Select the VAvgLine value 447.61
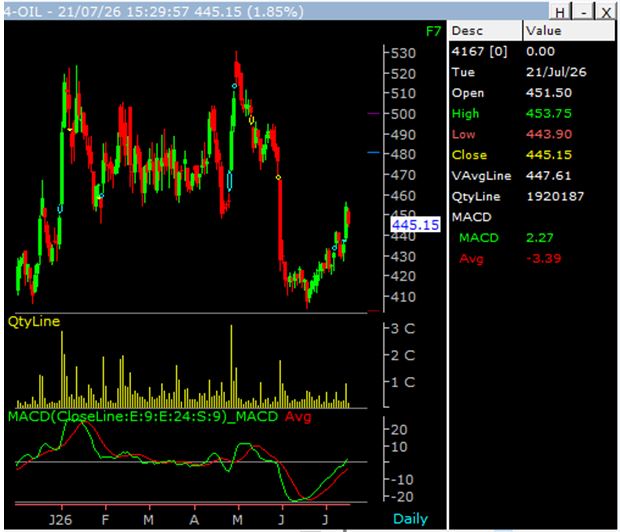620x532 pixels. pos(549,176)
